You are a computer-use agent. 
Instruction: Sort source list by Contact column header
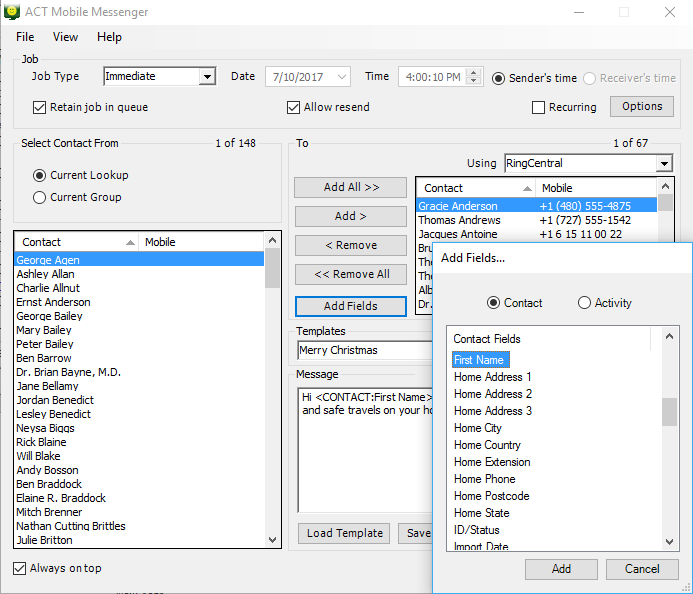(x=77, y=242)
